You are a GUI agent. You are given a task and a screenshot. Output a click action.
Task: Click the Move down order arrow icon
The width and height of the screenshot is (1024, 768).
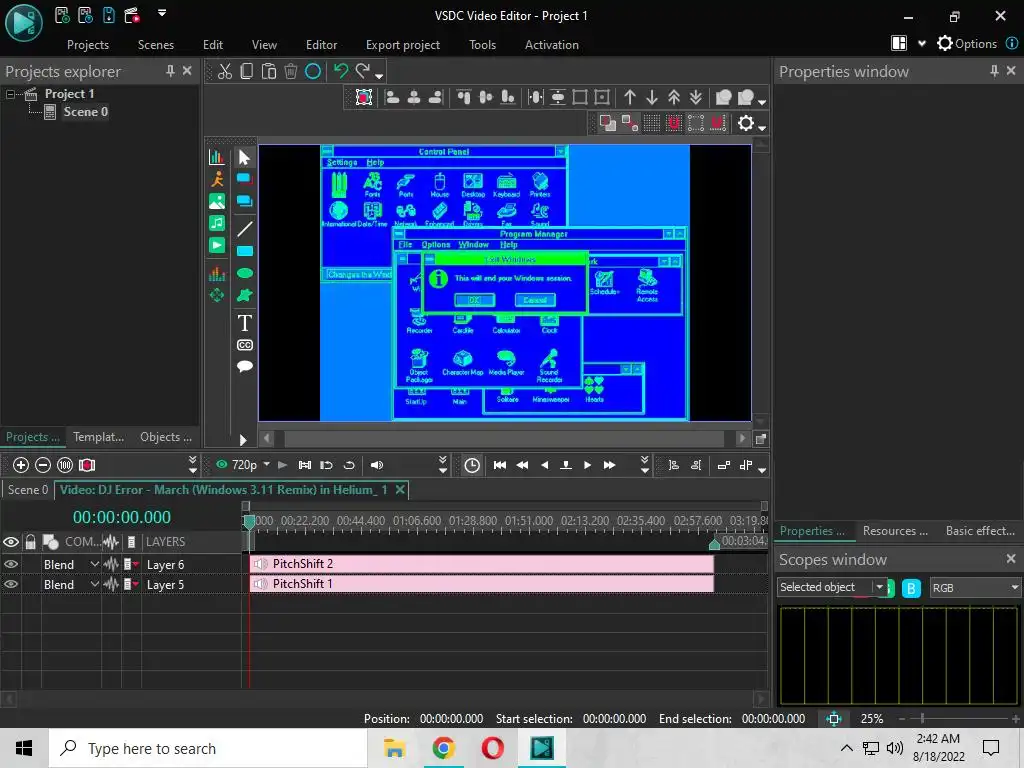pyautogui.click(x=652, y=97)
